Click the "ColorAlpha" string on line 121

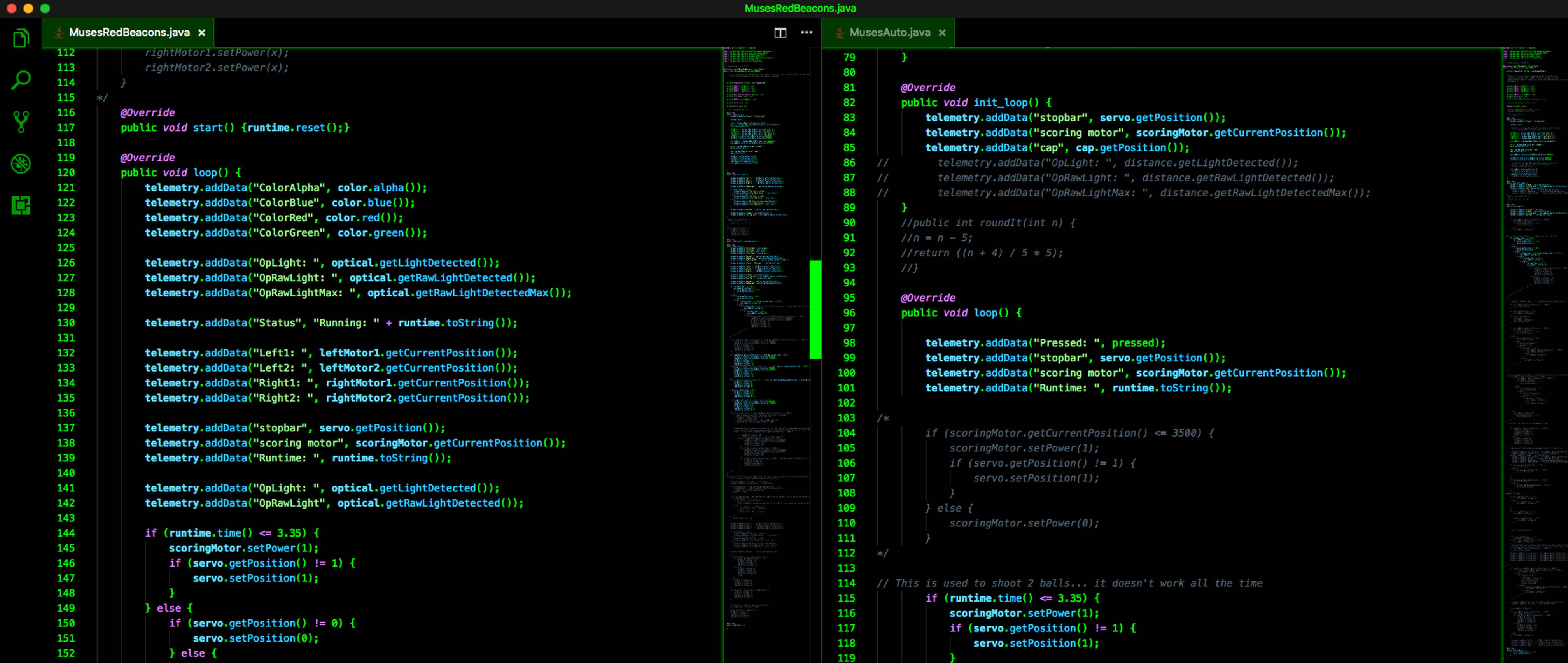pyautogui.click(x=289, y=188)
